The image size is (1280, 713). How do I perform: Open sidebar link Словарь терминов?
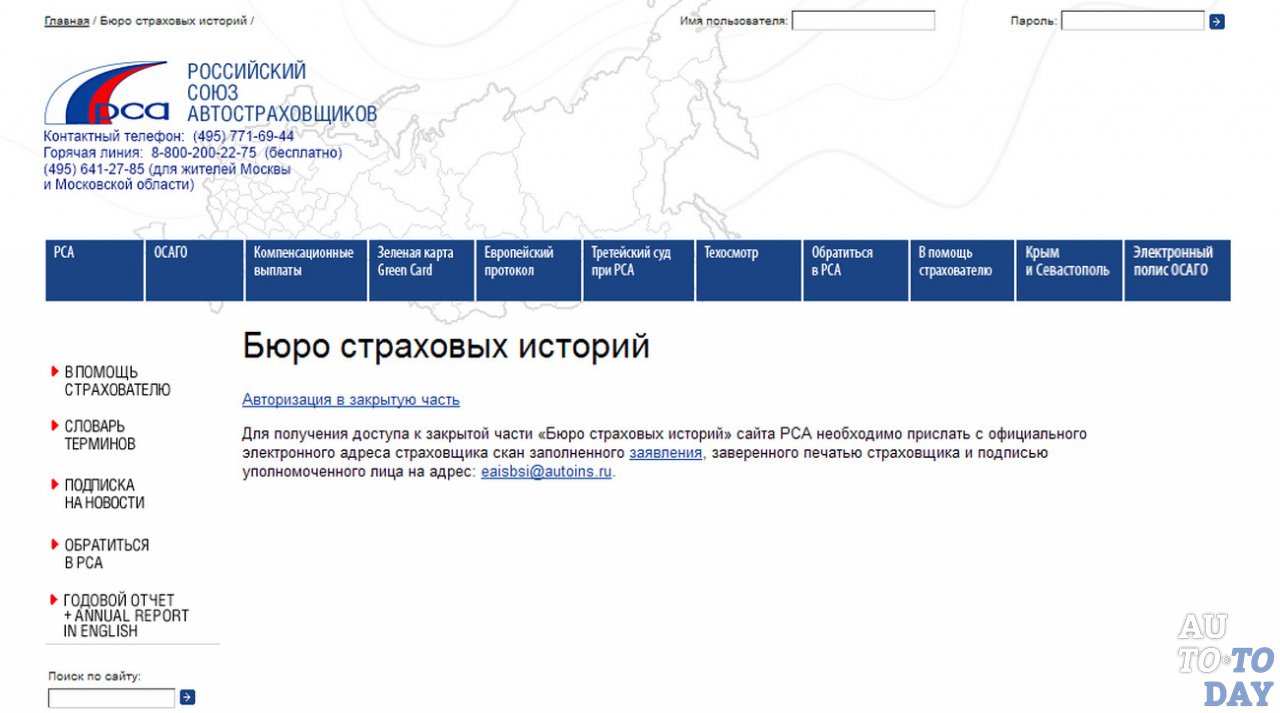(100, 435)
